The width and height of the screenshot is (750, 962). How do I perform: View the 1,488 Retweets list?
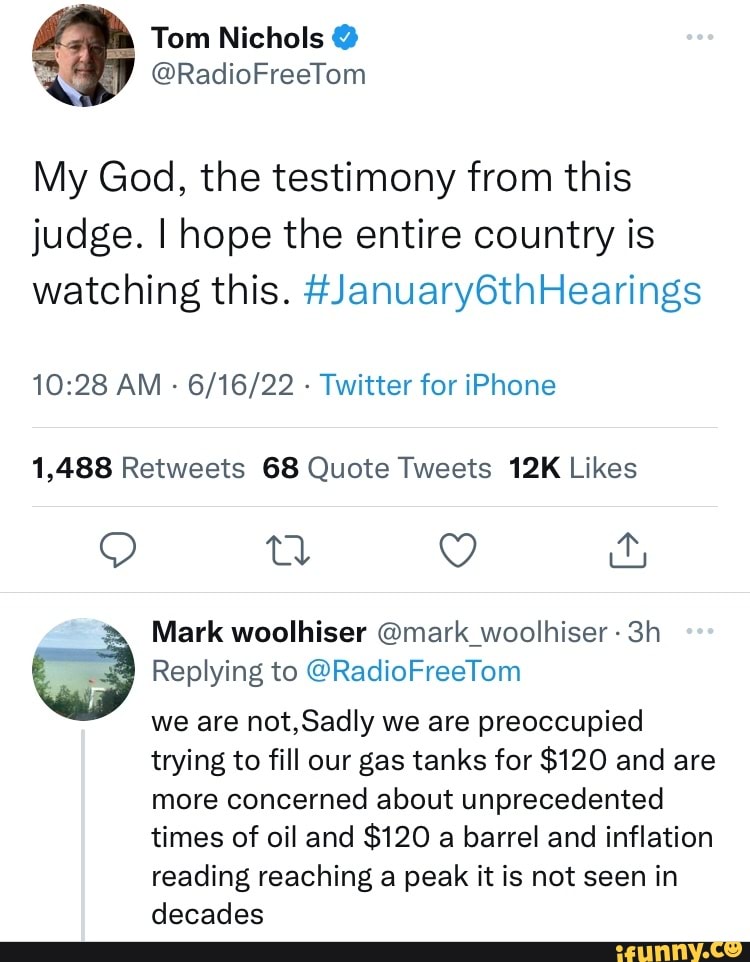tap(138, 467)
